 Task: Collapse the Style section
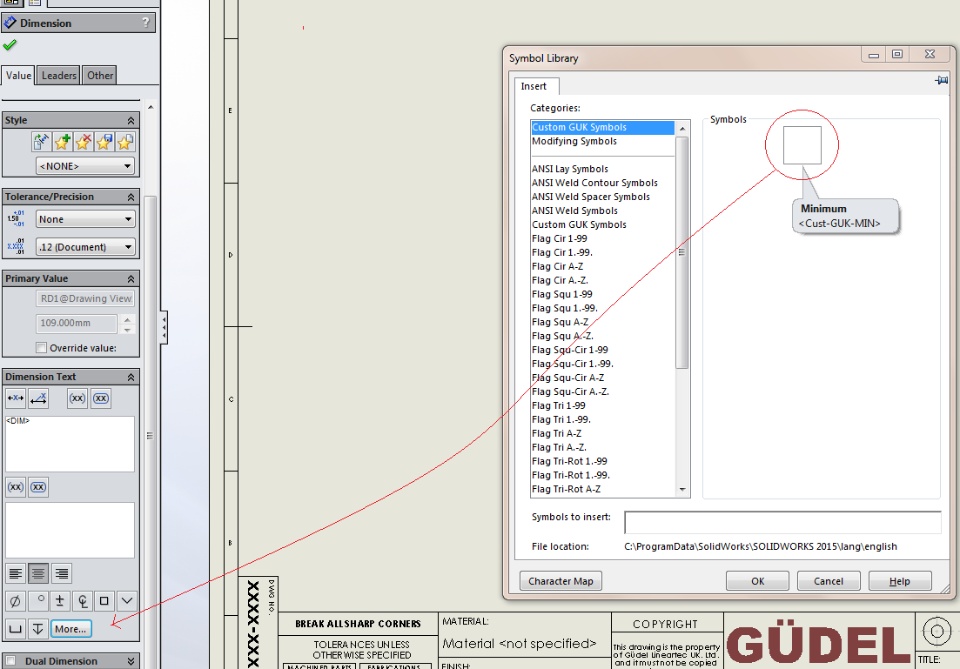(x=130, y=120)
